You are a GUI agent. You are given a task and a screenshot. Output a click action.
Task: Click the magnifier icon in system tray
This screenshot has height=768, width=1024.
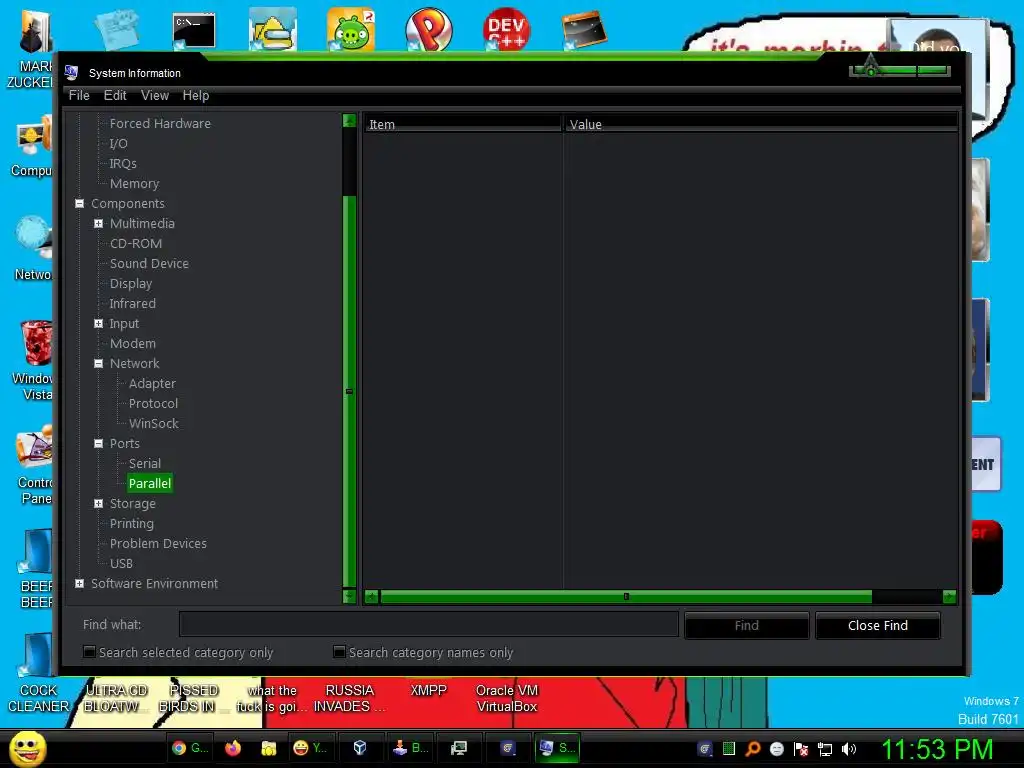pyautogui.click(x=752, y=749)
